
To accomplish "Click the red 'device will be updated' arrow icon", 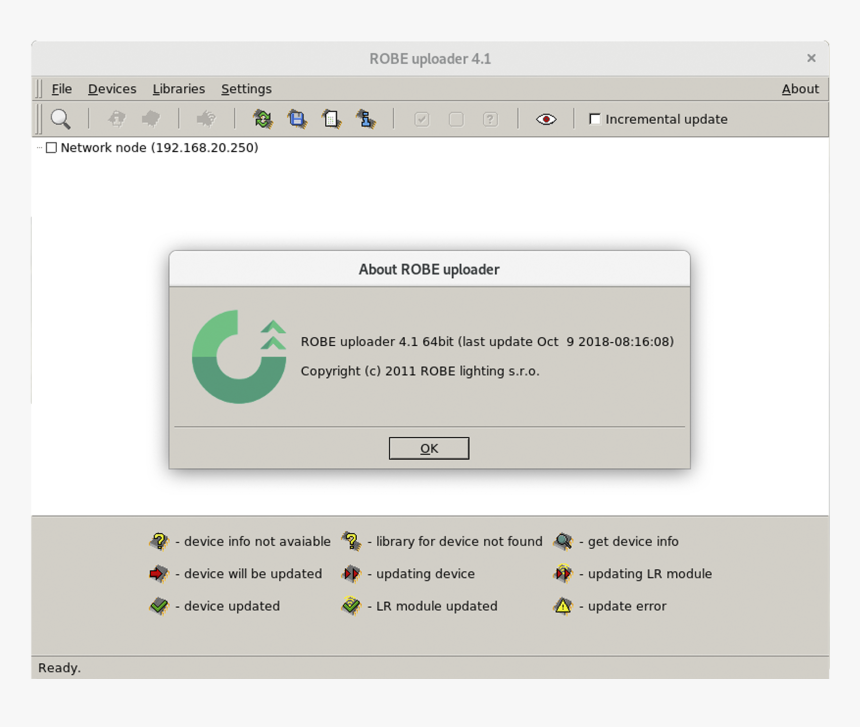I will point(157,574).
